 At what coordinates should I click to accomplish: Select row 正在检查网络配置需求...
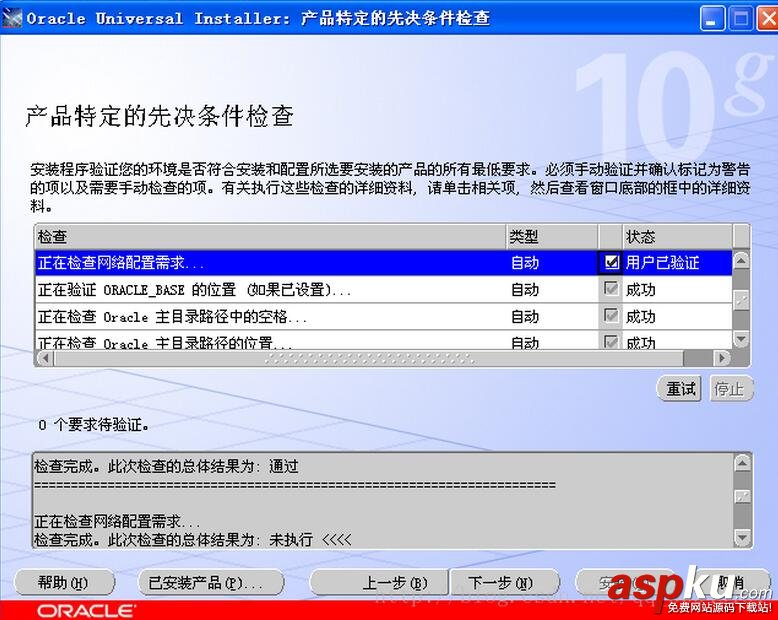(383, 262)
